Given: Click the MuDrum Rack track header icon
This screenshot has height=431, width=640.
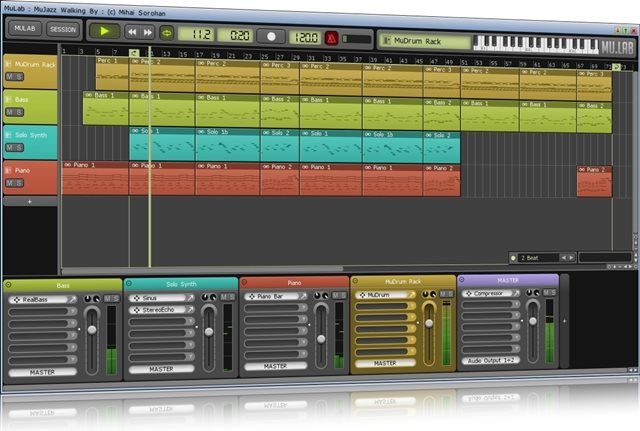Looking at the screenshot, I should pyautogui.click(x=8, y=64).
